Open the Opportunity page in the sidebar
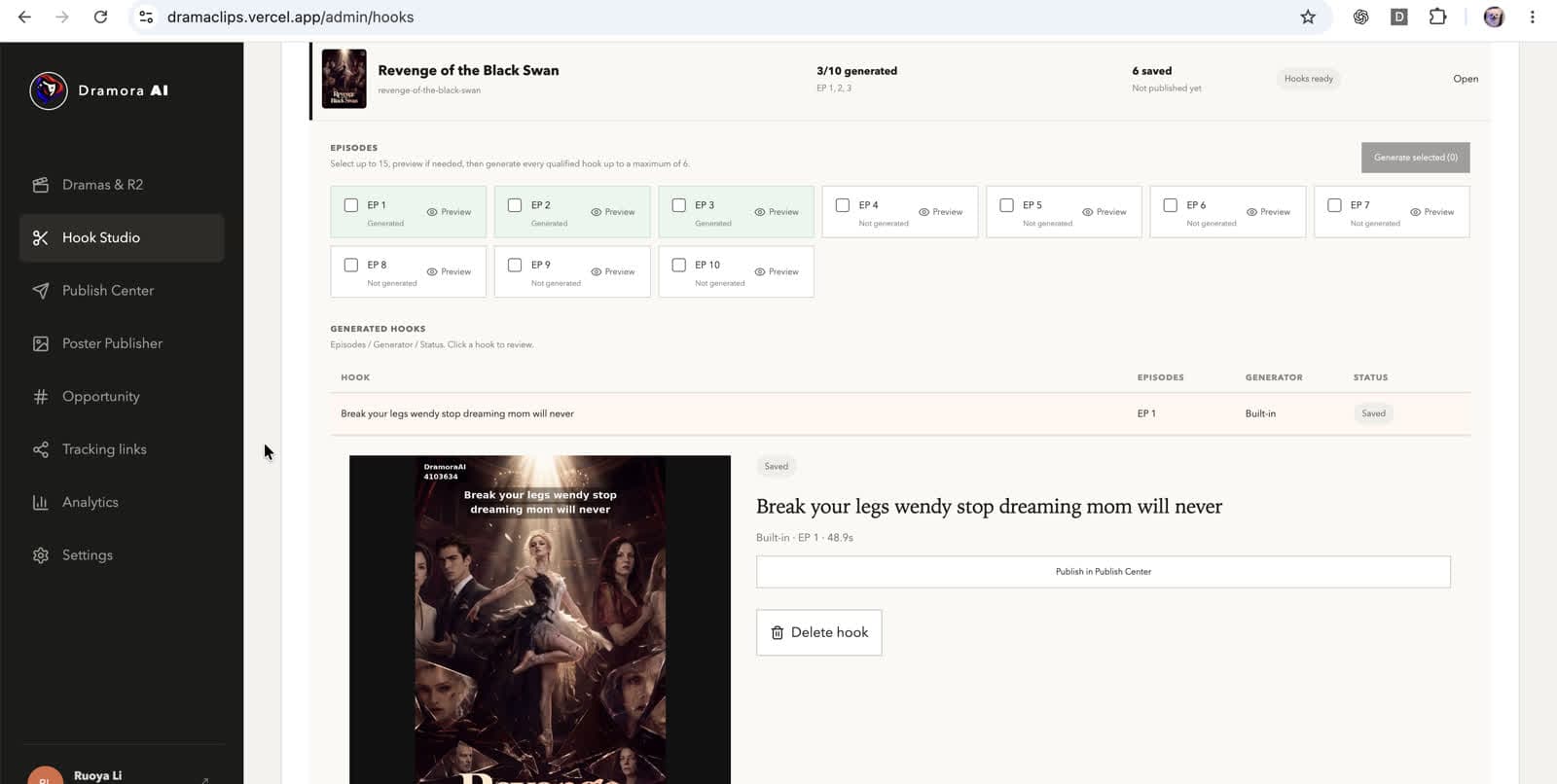The height and width of the screenshot is (784, 1557). pos(122,397)
